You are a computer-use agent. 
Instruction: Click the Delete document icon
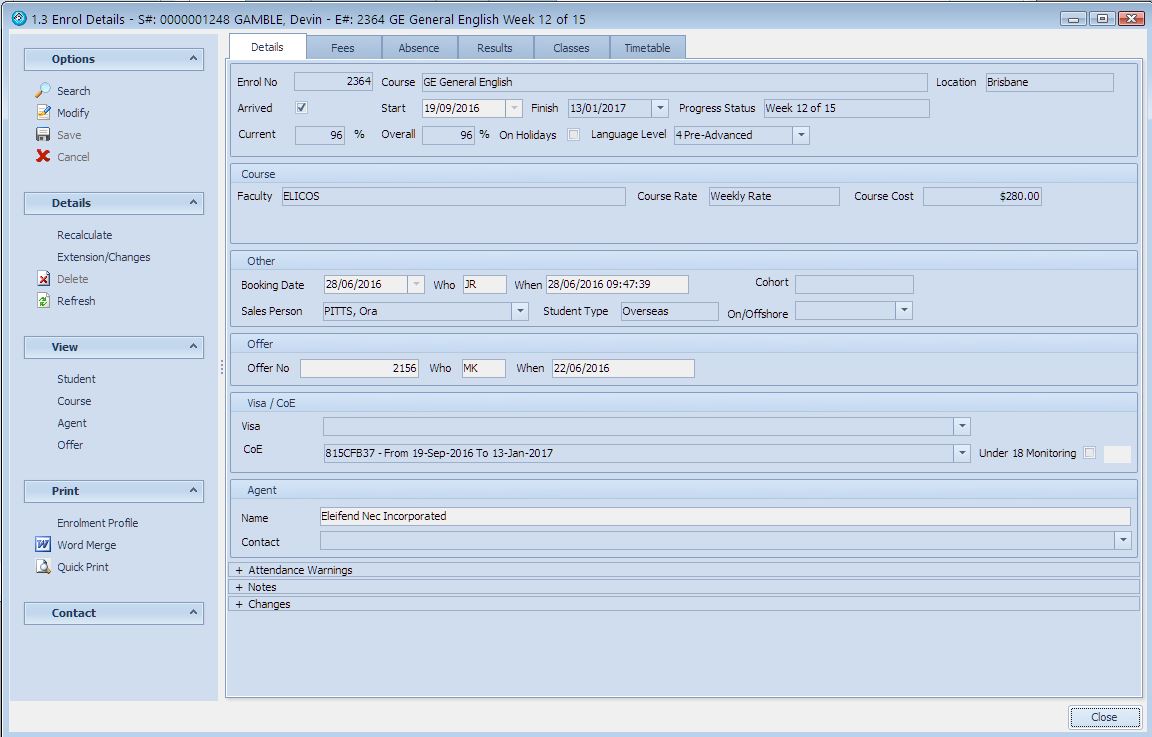click(43, 279)
